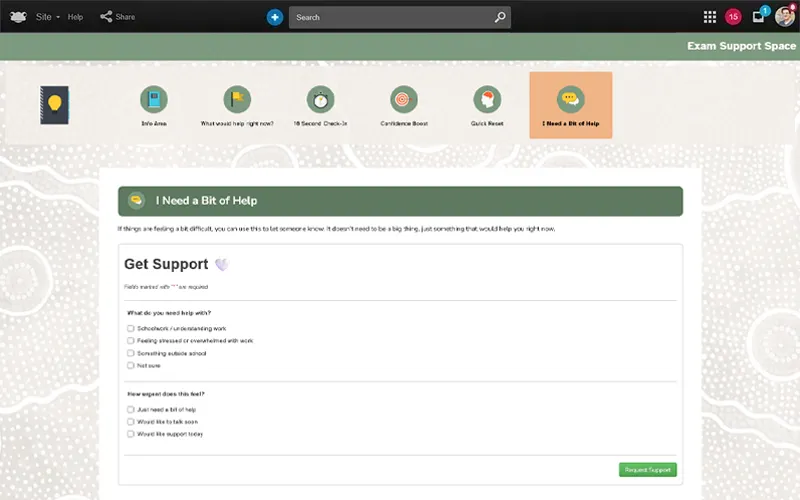Image resolution: width=800 pixels, height=500 pixels.
Task: Enable 'Would like support today' checkbox
Action: point(131,434)
